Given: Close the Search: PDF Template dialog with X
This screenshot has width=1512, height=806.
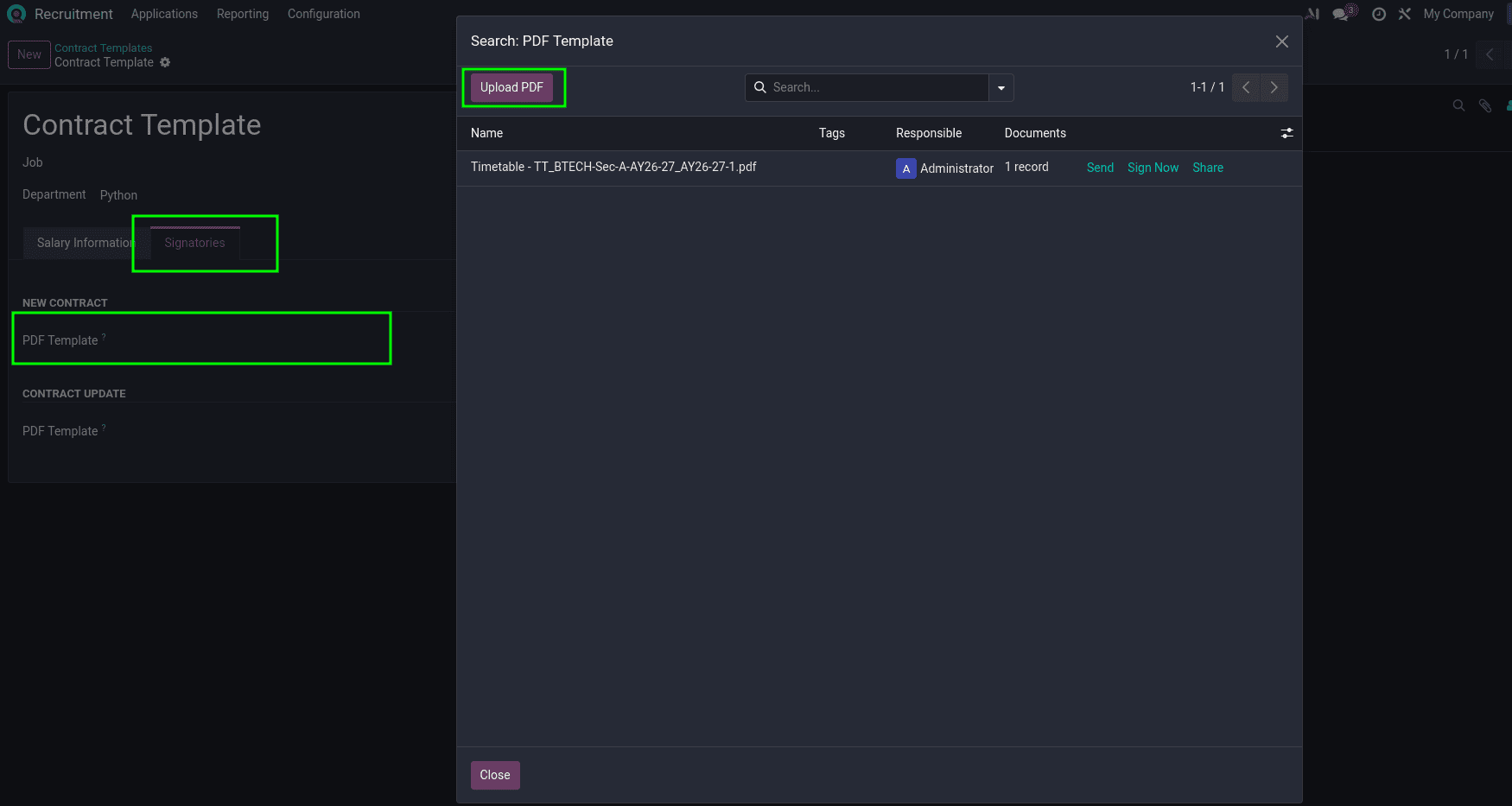Looking at the screenshot, I should 1282,41.
